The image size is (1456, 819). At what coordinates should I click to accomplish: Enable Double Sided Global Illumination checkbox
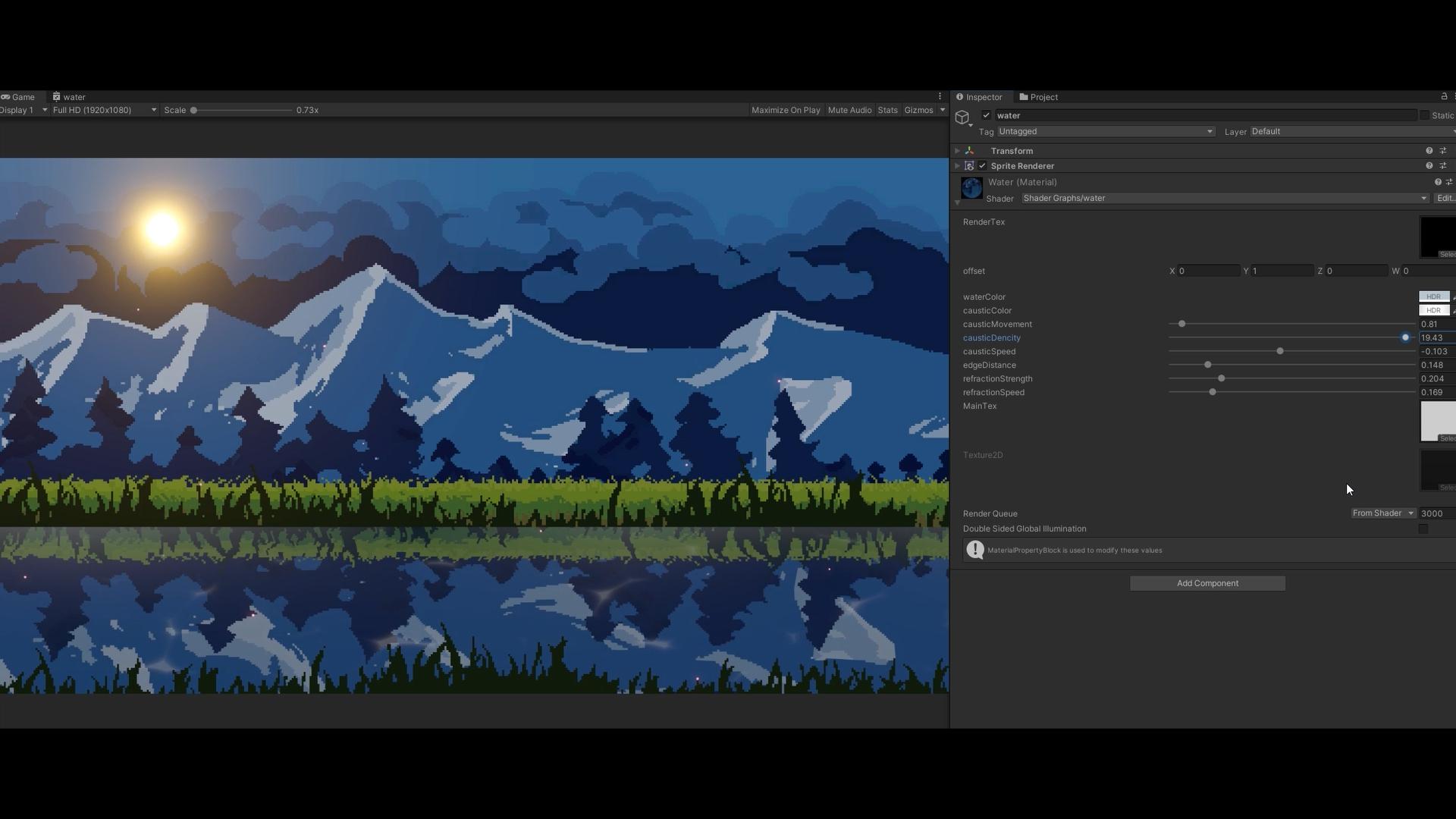coord(1423,529)
